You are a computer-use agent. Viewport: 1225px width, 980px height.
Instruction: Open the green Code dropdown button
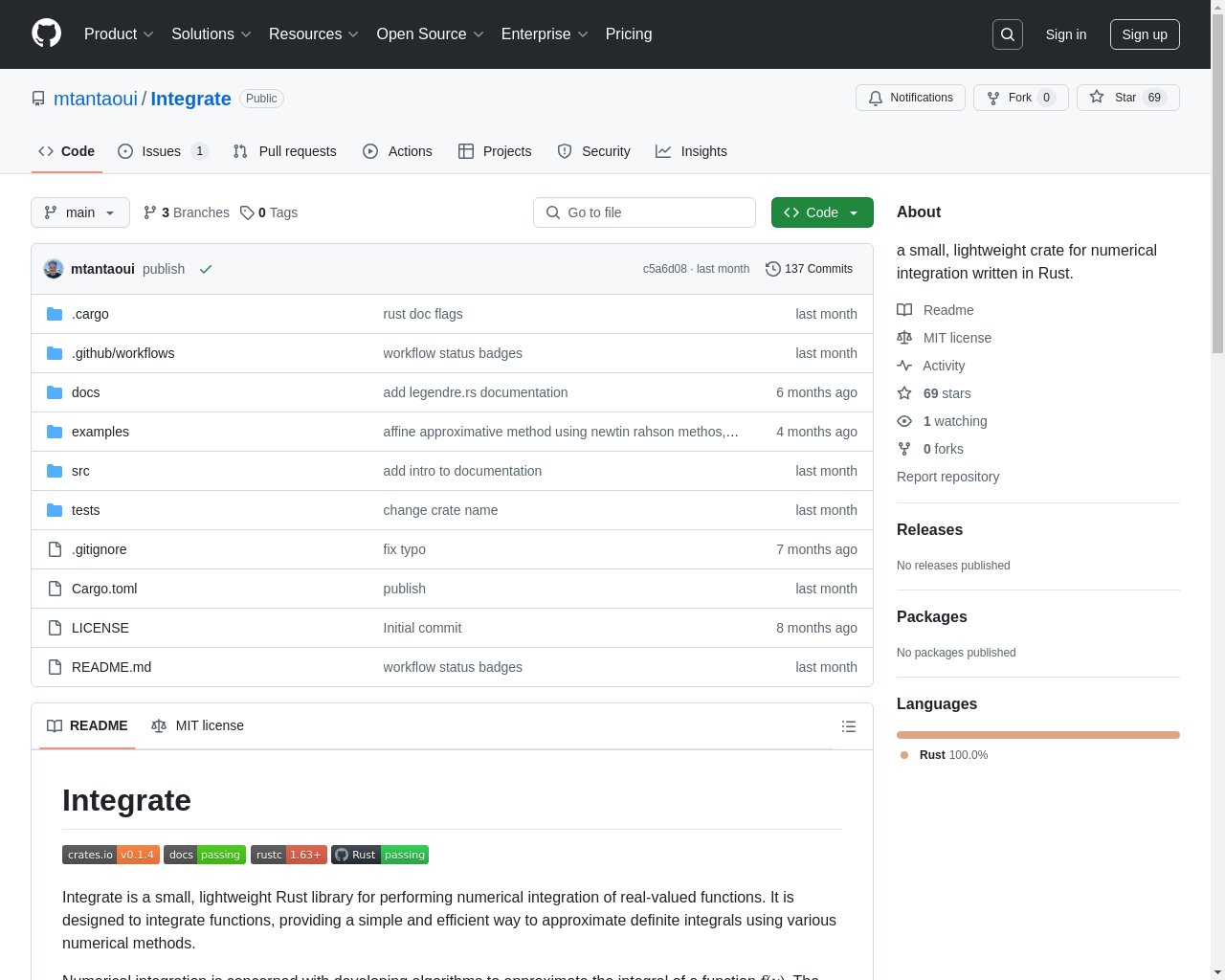(x=822, y=212)
